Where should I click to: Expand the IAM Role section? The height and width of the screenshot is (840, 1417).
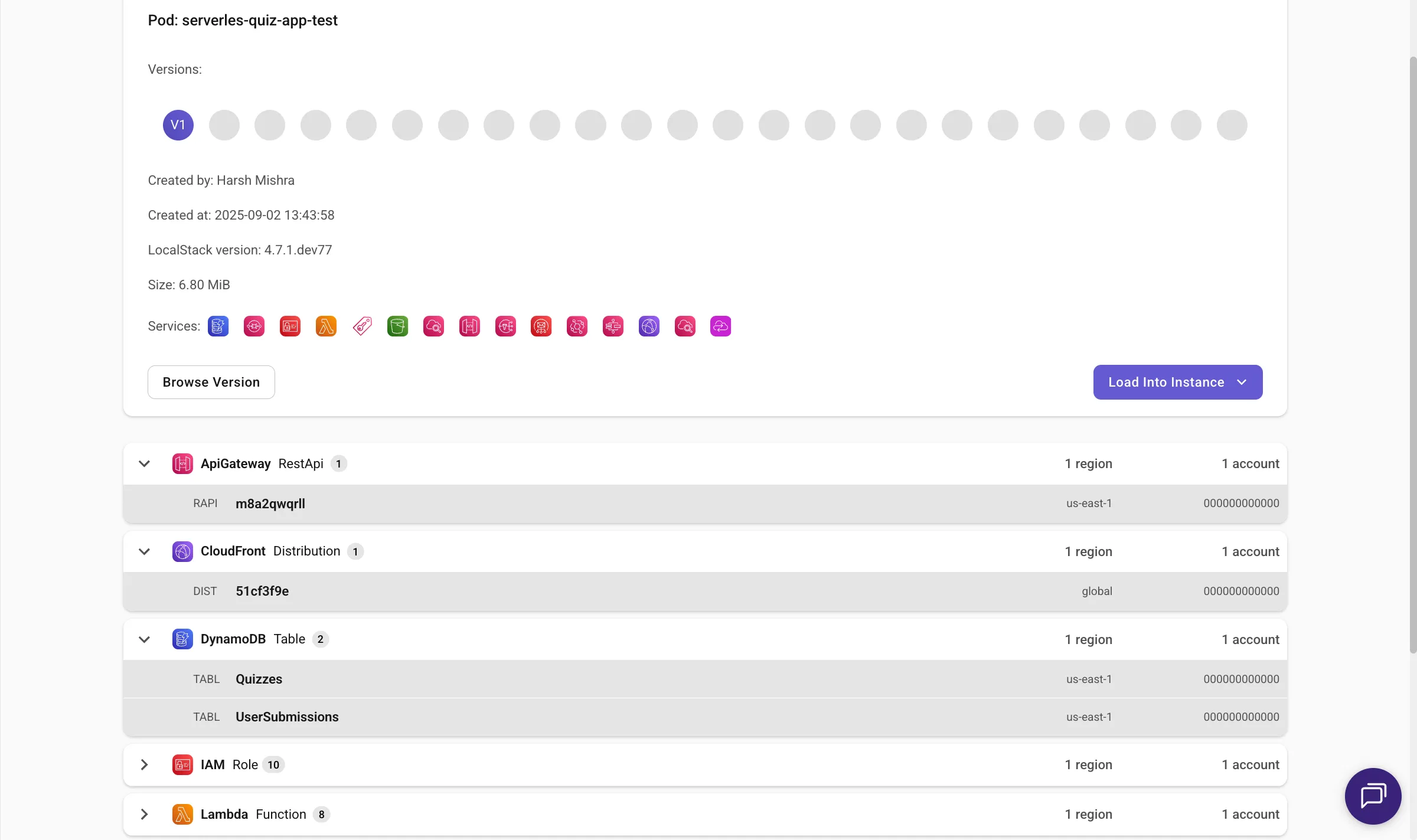[144, 764]
